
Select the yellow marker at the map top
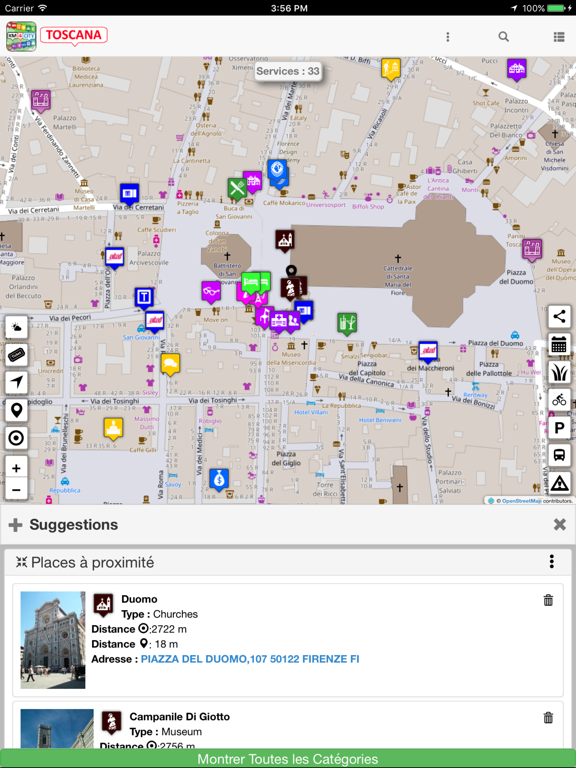[391, 69]
